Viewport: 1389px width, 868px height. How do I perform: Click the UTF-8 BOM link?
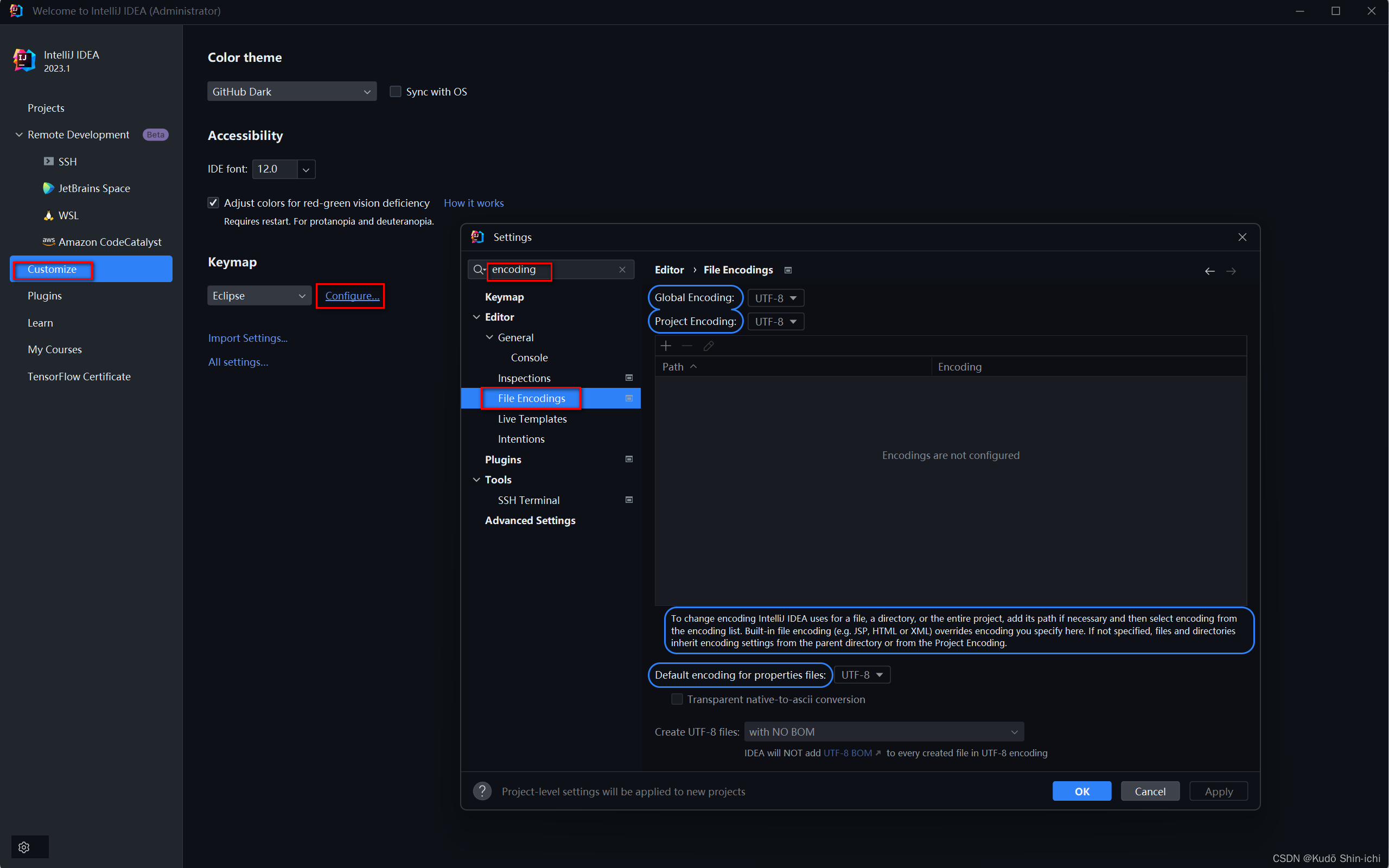coord(848,753)
